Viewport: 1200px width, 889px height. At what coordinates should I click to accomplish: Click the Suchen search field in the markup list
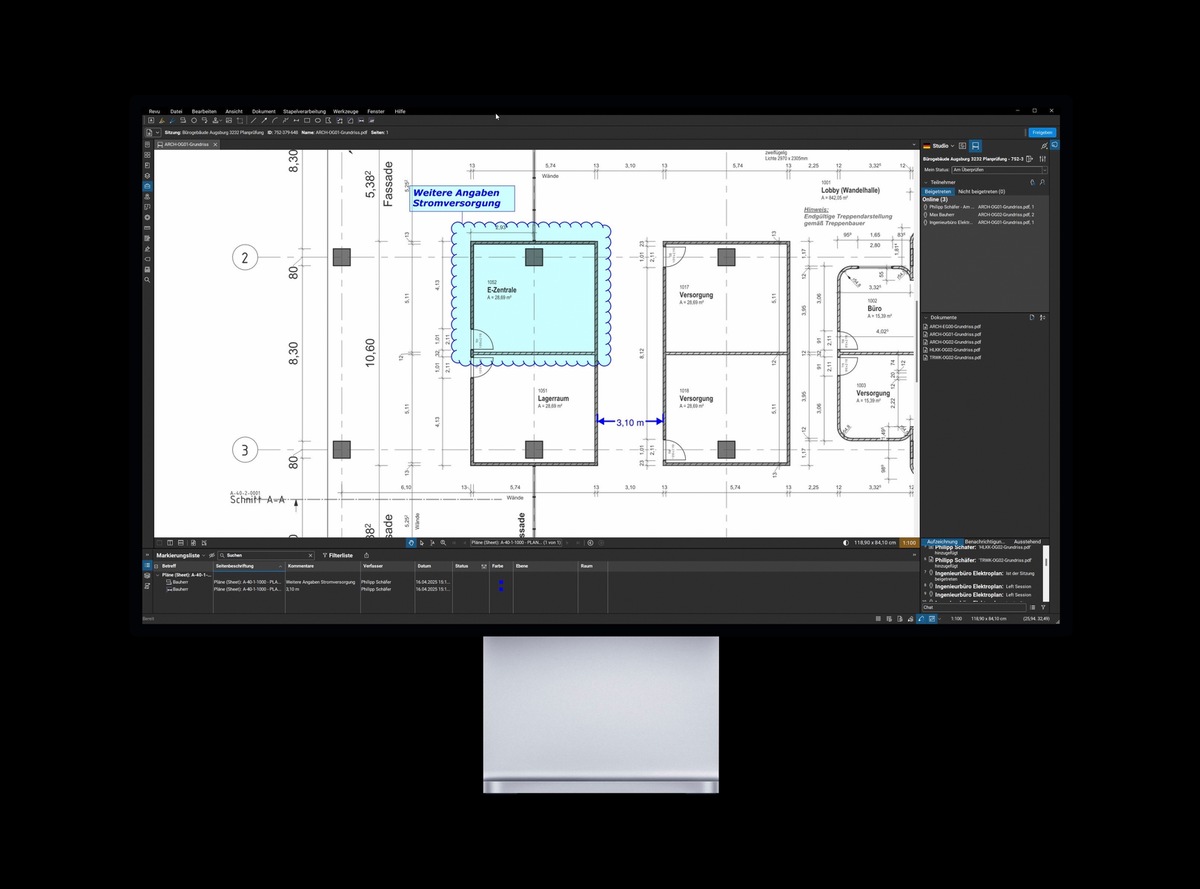264,555
